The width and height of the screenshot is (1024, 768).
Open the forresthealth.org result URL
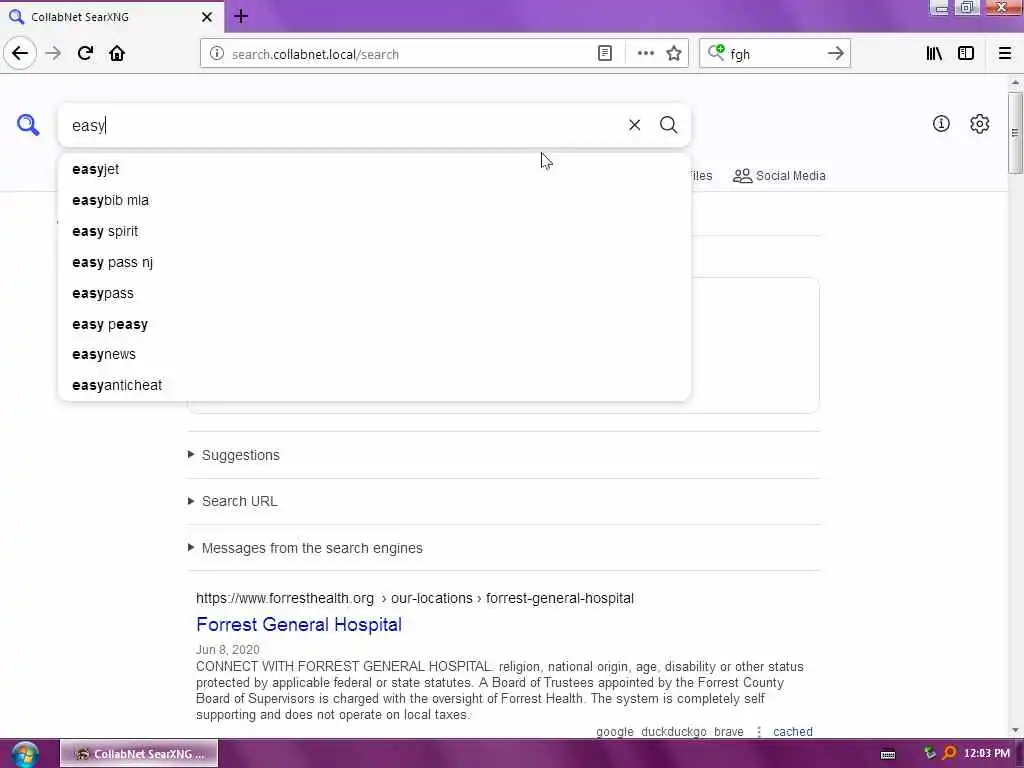(415, 598)
